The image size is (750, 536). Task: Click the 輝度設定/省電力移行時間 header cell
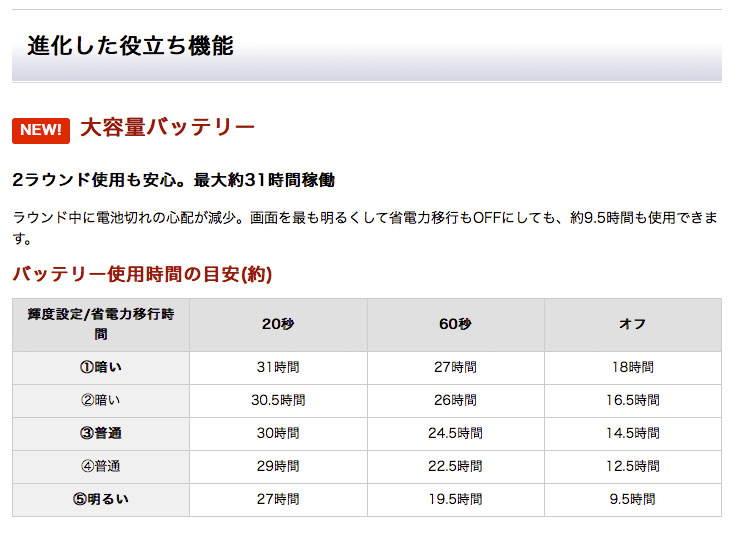tap(101, 324)
